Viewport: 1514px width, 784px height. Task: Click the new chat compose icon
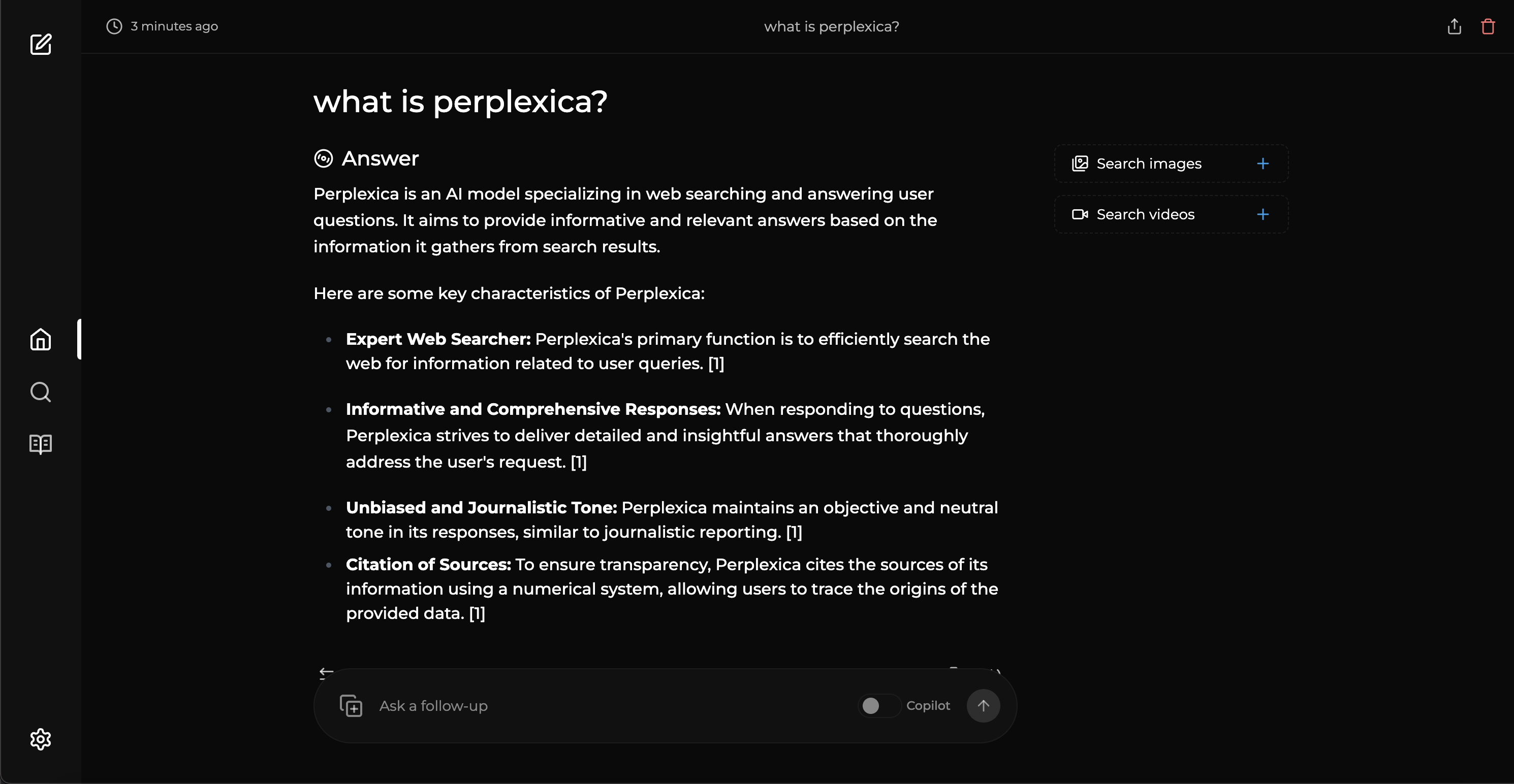[40, 44]
